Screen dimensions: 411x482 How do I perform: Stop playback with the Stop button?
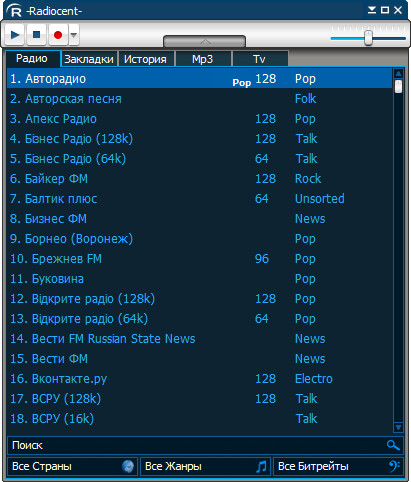(36, 35)
